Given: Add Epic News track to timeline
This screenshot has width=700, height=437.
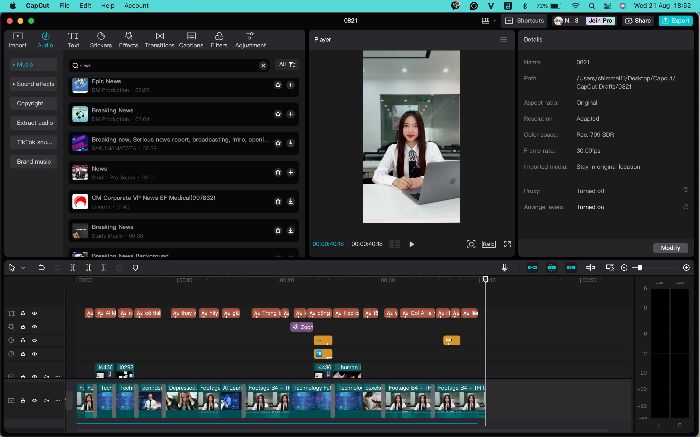Looking at the screenshot, I should click(x=291, y=85).
